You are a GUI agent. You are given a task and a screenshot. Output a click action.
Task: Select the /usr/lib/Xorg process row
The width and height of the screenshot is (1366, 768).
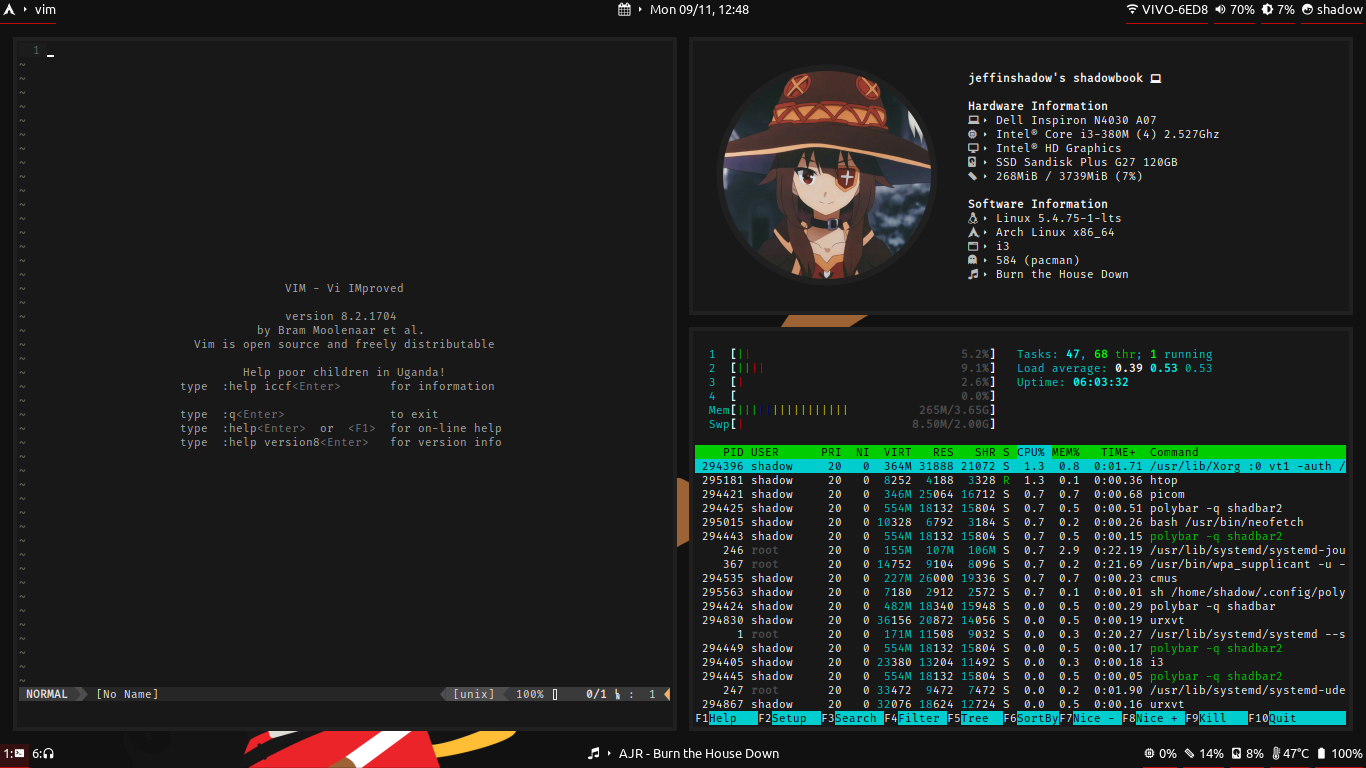point(1020,466)
